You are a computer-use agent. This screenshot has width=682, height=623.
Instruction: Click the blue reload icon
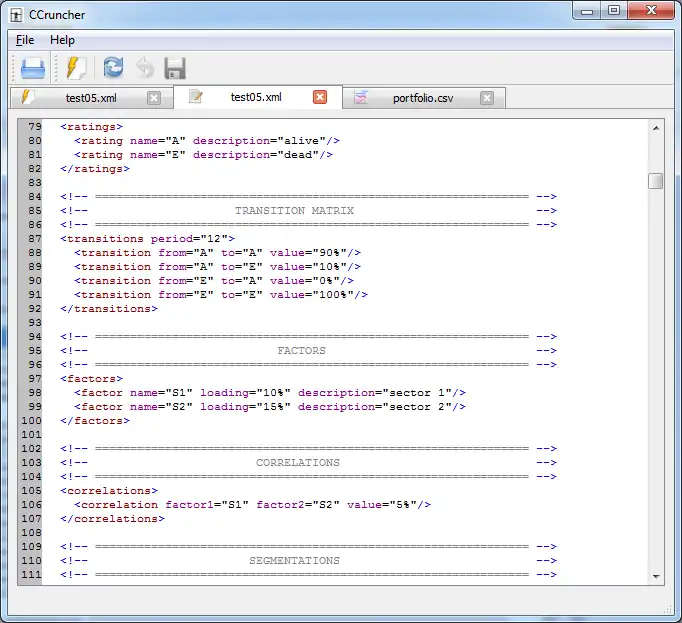tap(113, 68)
